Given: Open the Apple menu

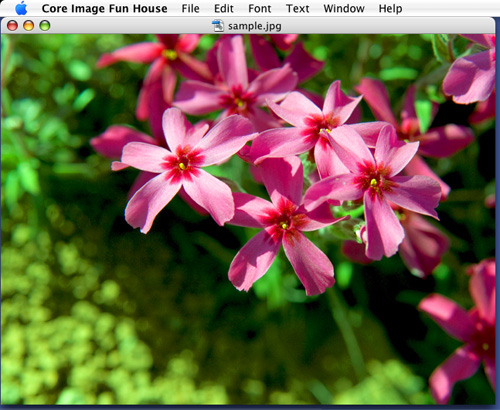Looking at the screenshot, I should click(x=21, y=8).
